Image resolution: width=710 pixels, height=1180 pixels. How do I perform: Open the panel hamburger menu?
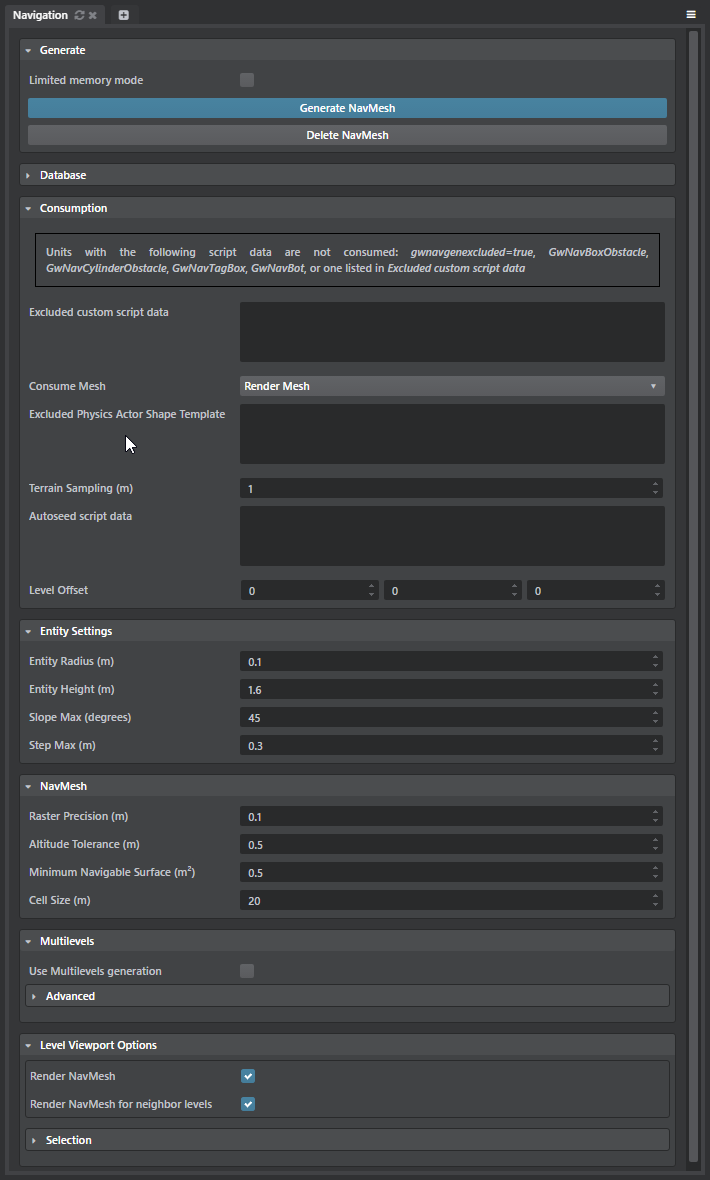[691, 15]
